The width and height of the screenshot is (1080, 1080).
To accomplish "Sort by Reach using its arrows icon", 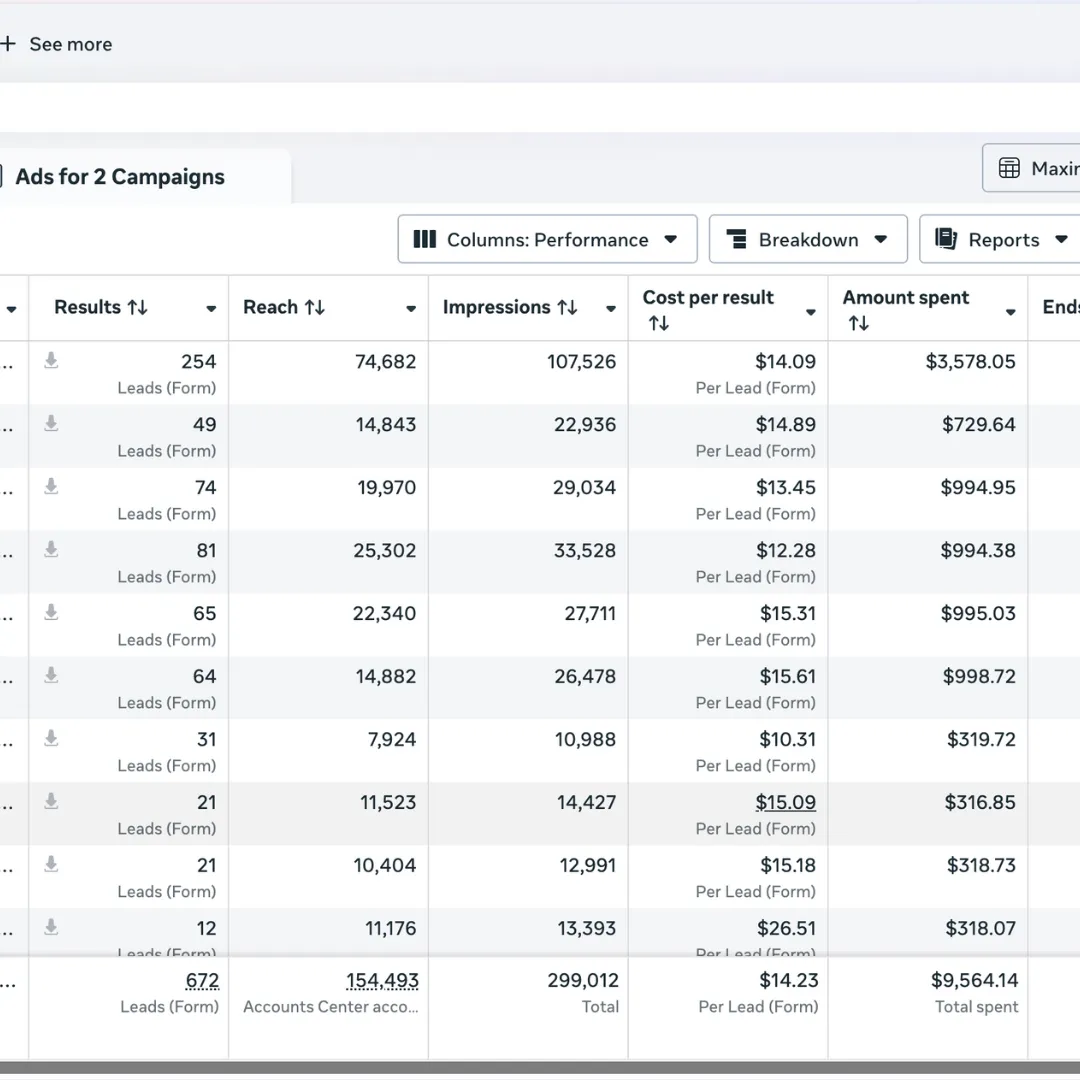I will [314, 308].
